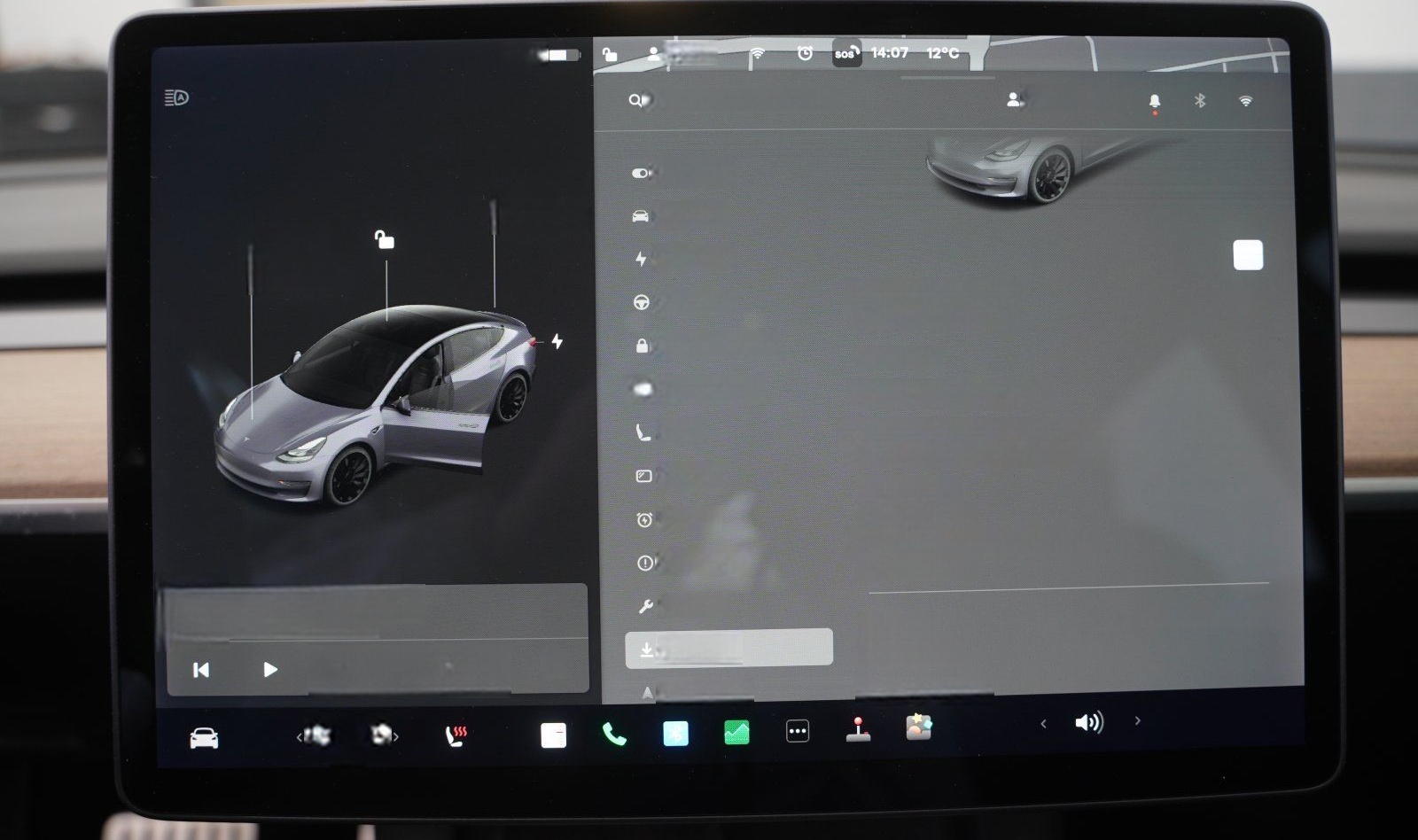Open notifications bell icon
The width and height of the screenshot is (1418, 840).
click(x=1154, y=102)
